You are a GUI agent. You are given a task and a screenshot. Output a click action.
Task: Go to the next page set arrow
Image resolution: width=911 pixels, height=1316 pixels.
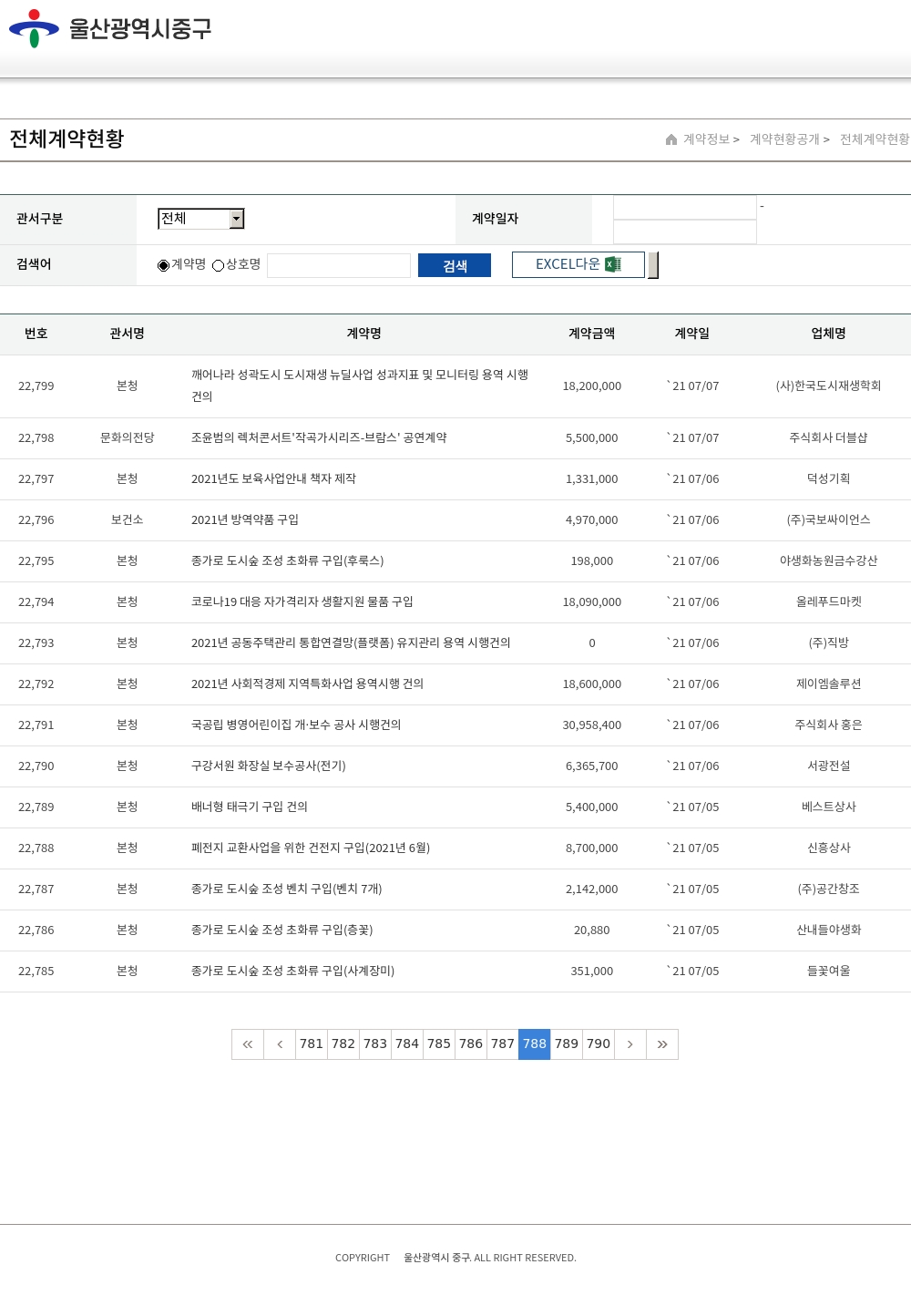630,1044
